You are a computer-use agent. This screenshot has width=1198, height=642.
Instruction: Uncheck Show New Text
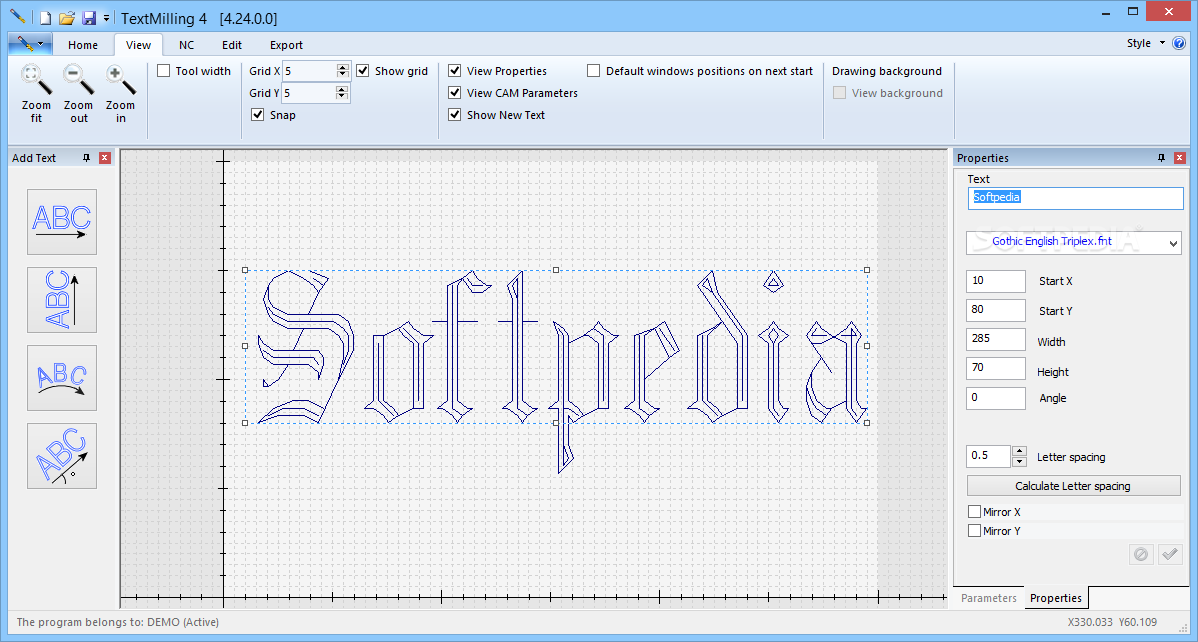[455, 115]
